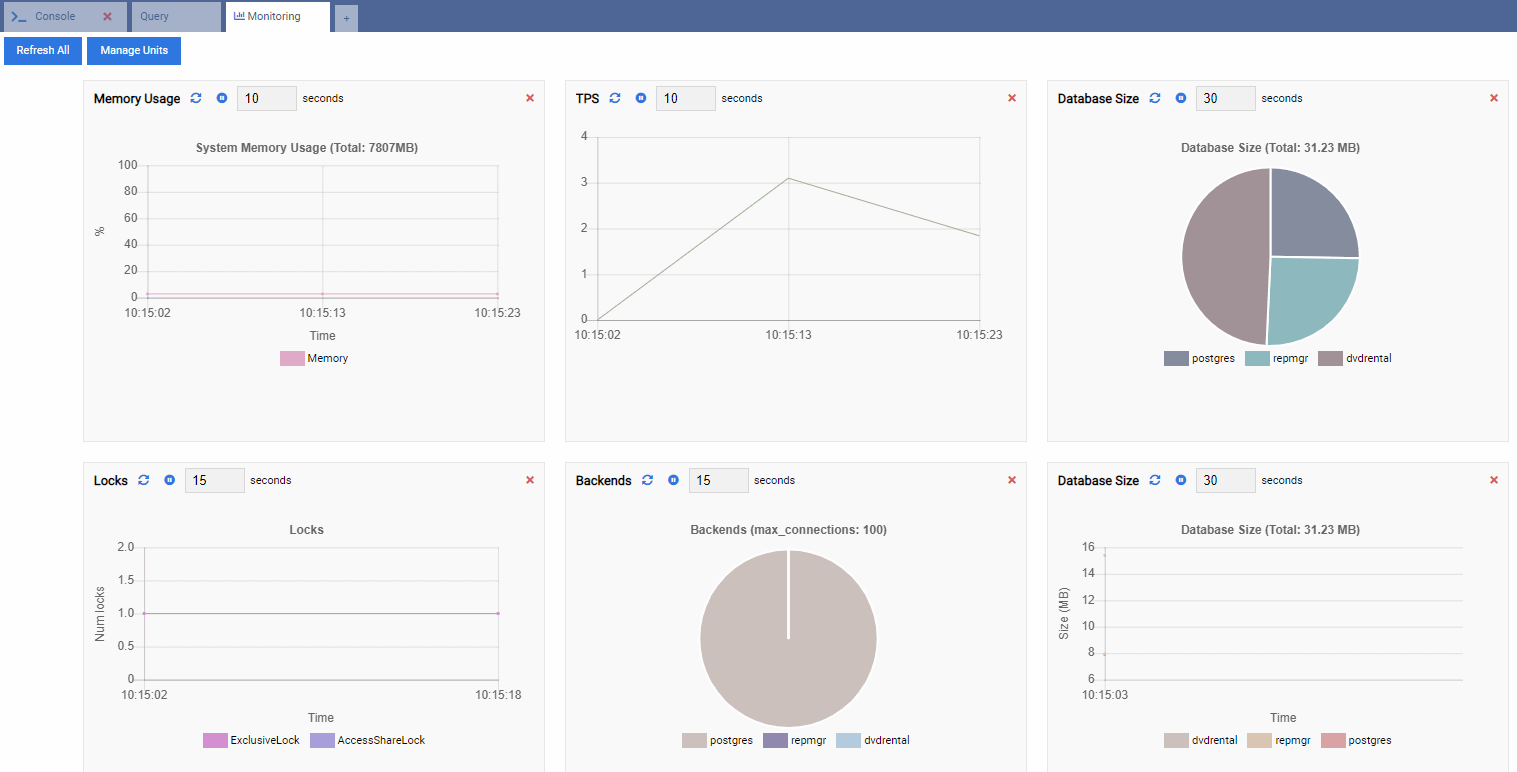Remove the Locks monitoring widget
This screenshot has height=772, width=1517.
529,480
